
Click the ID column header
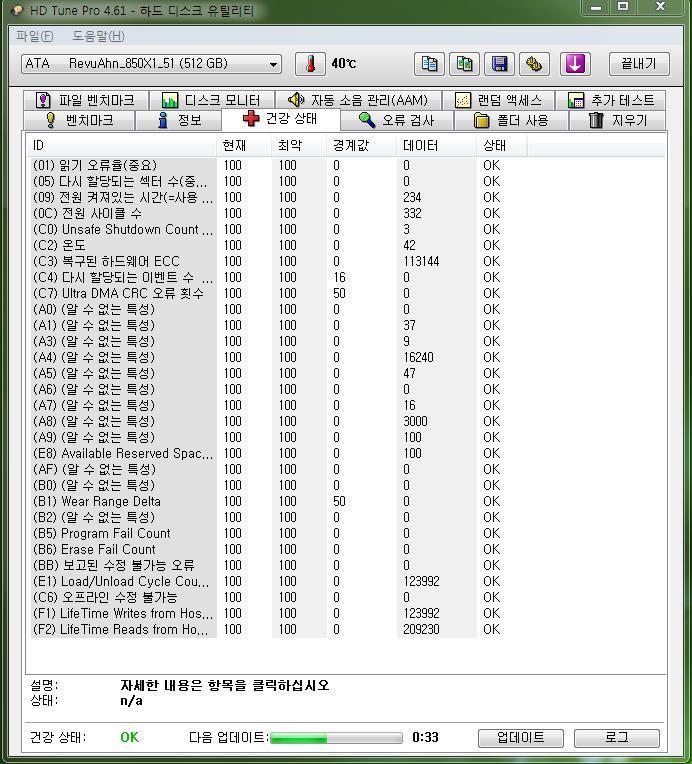(121, 146)
